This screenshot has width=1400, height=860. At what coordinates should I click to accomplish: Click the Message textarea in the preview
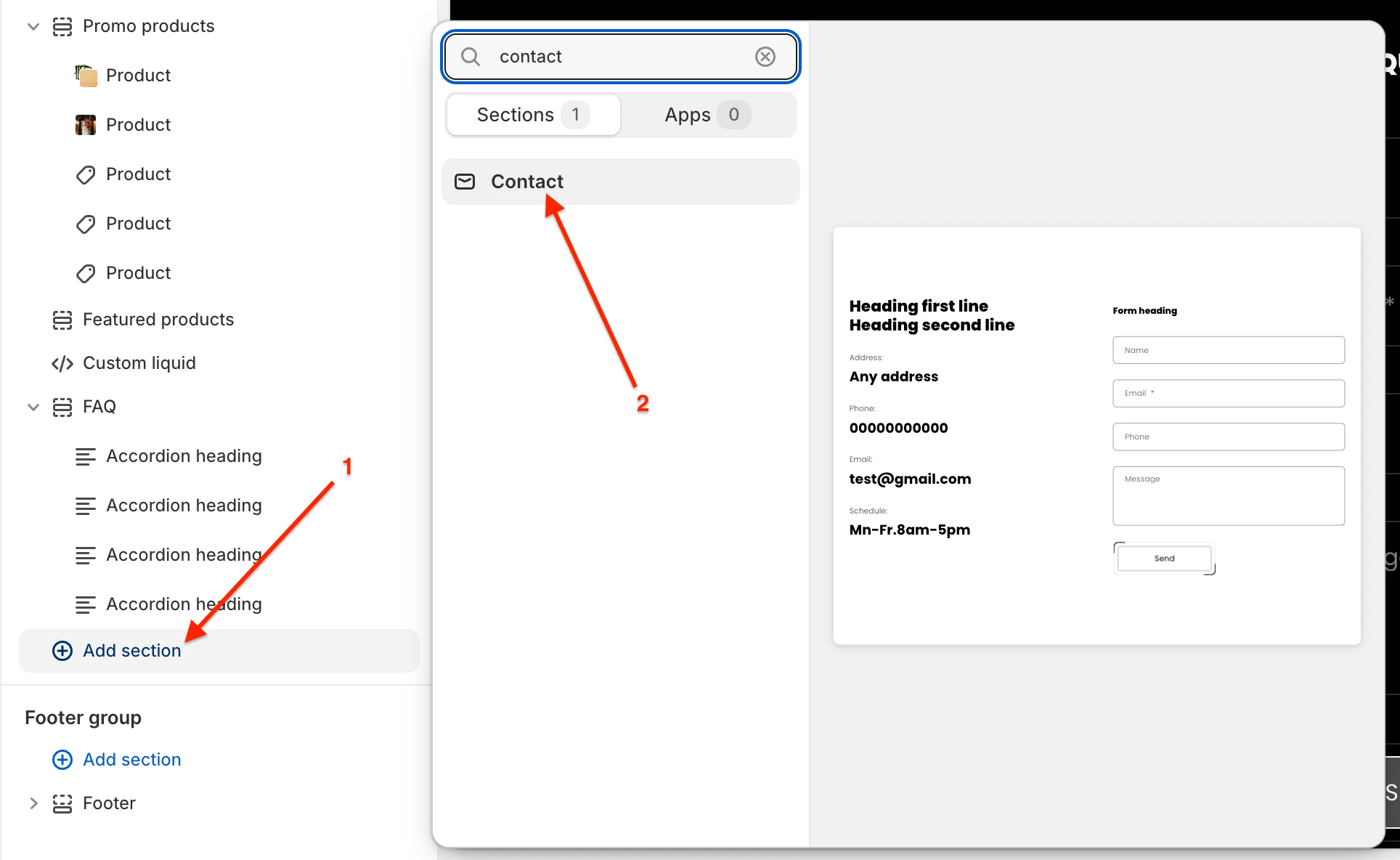click(1229, 496)
